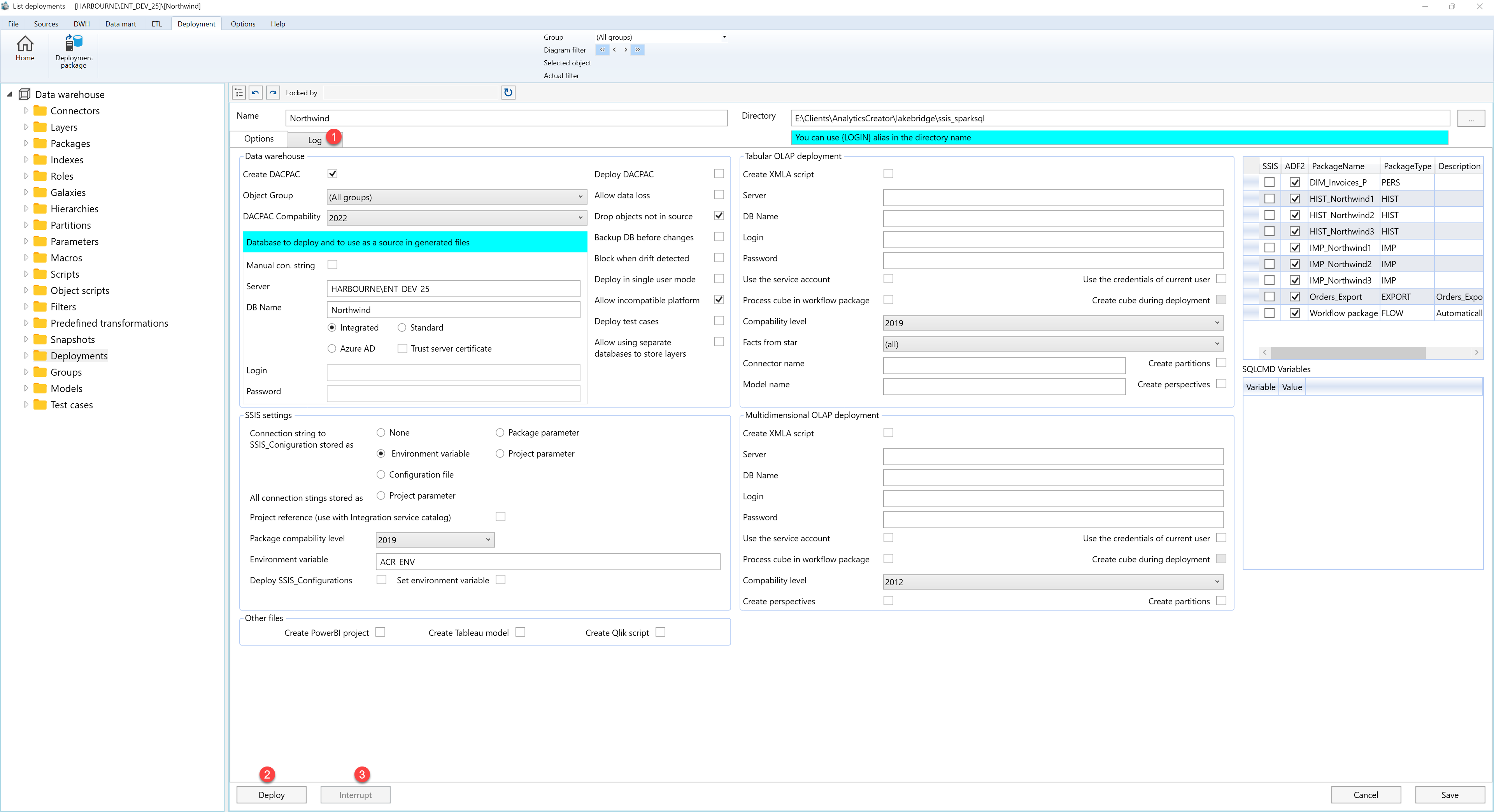This screenshot has width=1494, height=812.
Task: Open the Sources menu
Action: (46, 24)
